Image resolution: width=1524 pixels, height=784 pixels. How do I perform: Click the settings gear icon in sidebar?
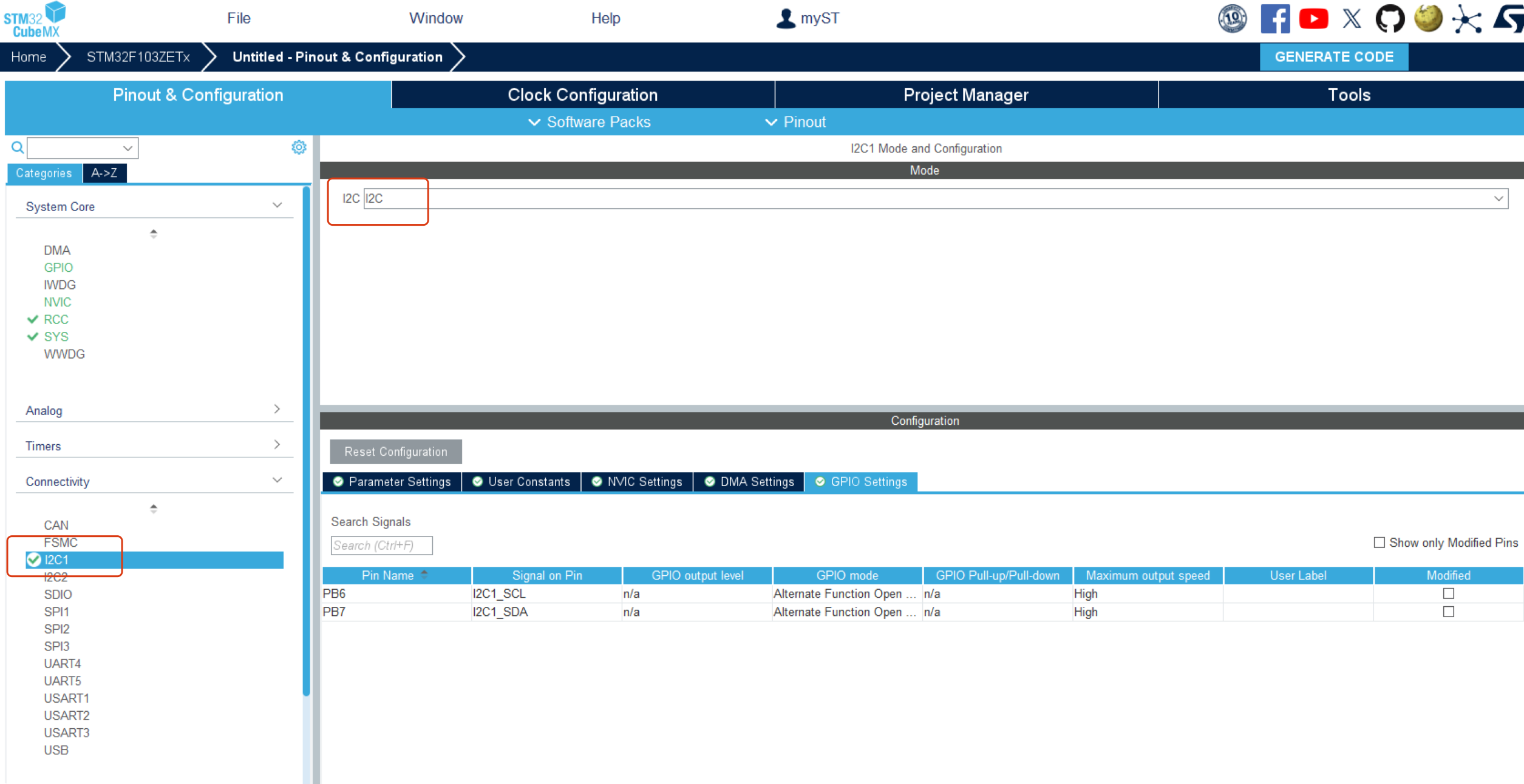(x=299, y=147)
